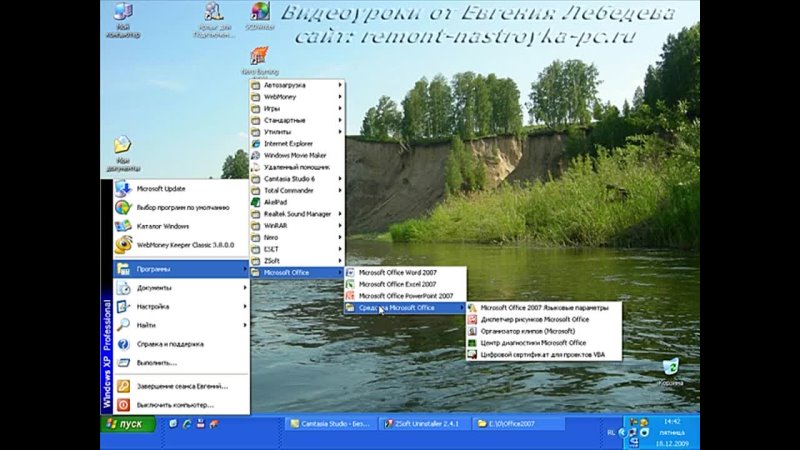
Task: Open Диспетчер рисунков Microsoft Office
Action: (544, 319)
